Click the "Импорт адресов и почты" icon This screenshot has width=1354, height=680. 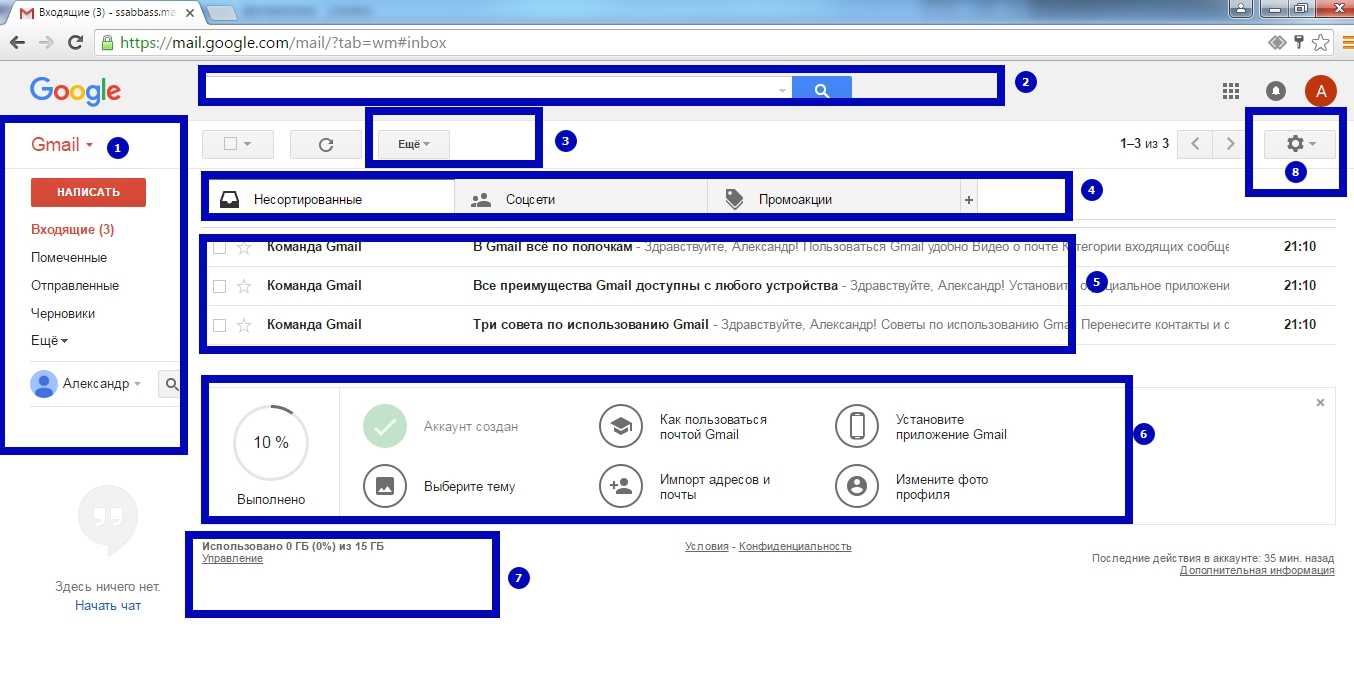coord(620,486)
